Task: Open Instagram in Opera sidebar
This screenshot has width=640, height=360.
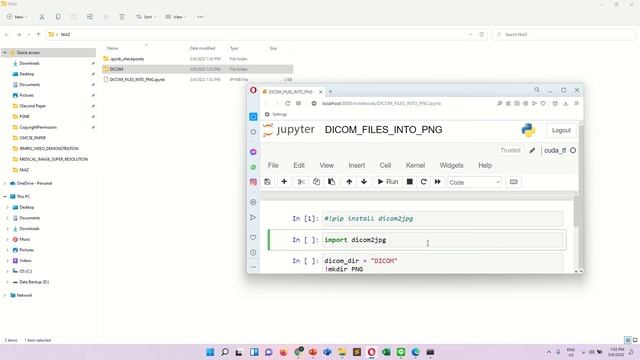Action: pyautogui.click(x=253, y=182)
